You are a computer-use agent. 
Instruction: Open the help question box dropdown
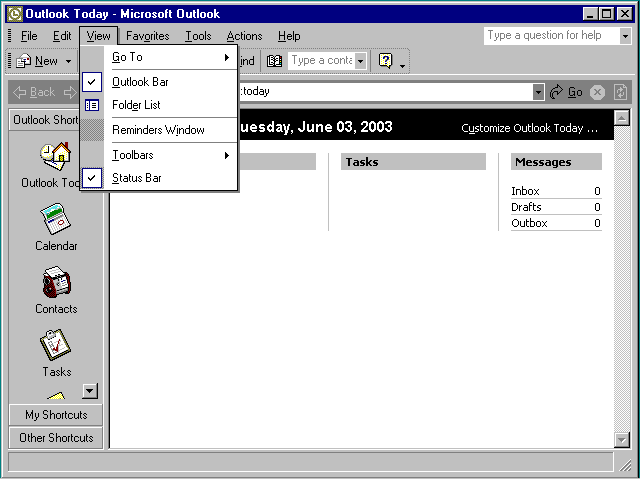pyautogui.click(x=625, y=36)
